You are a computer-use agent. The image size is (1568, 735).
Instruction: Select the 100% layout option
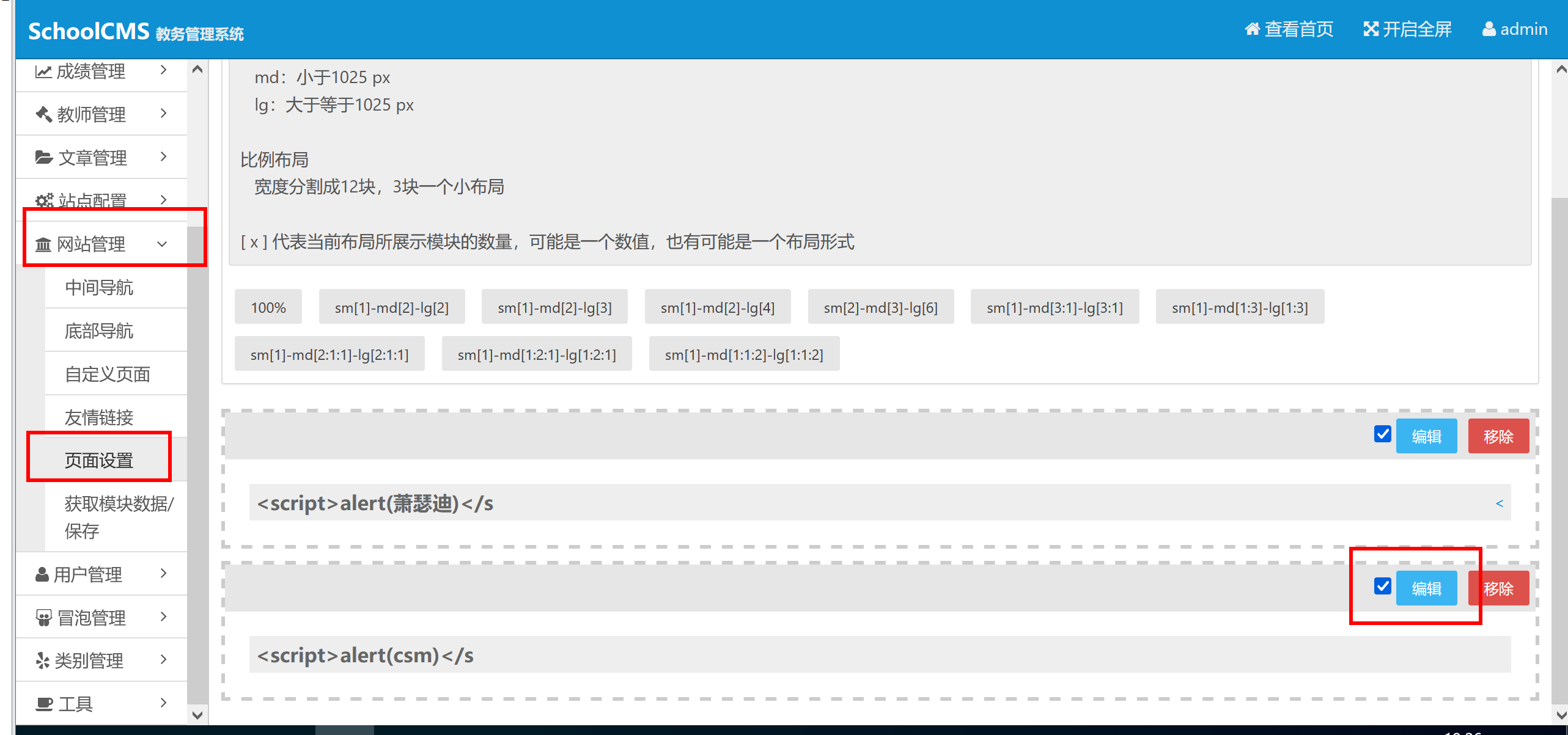[268, 306]
